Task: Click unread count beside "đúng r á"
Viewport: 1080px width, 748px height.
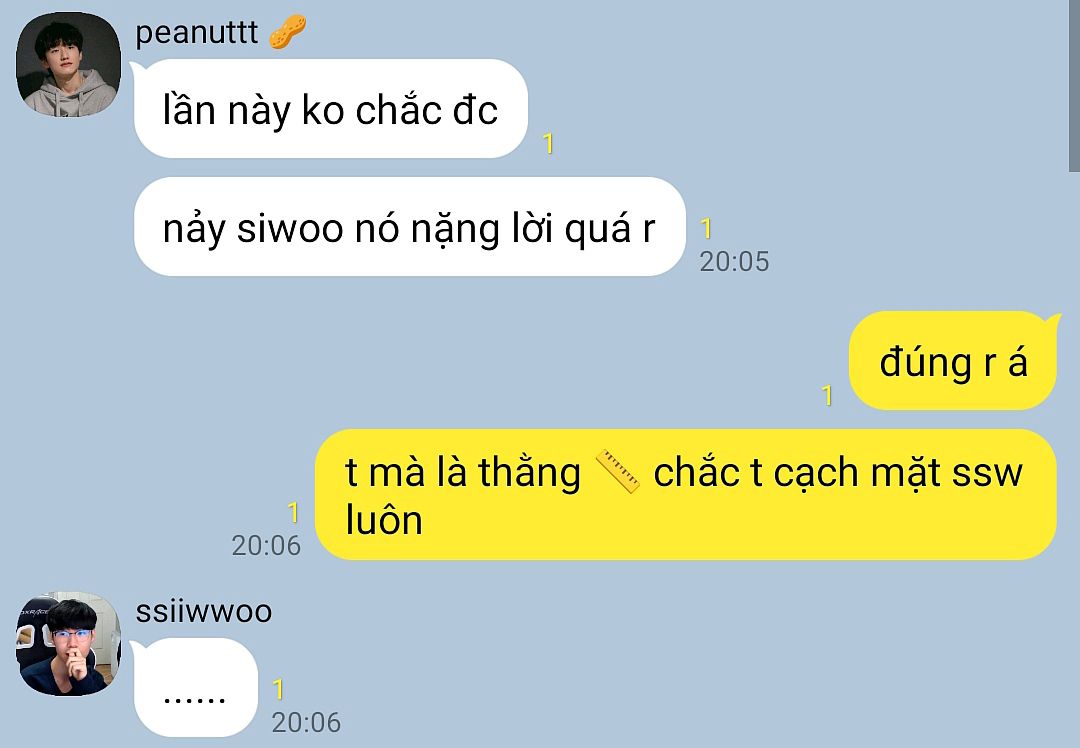Action: point(828,395)
